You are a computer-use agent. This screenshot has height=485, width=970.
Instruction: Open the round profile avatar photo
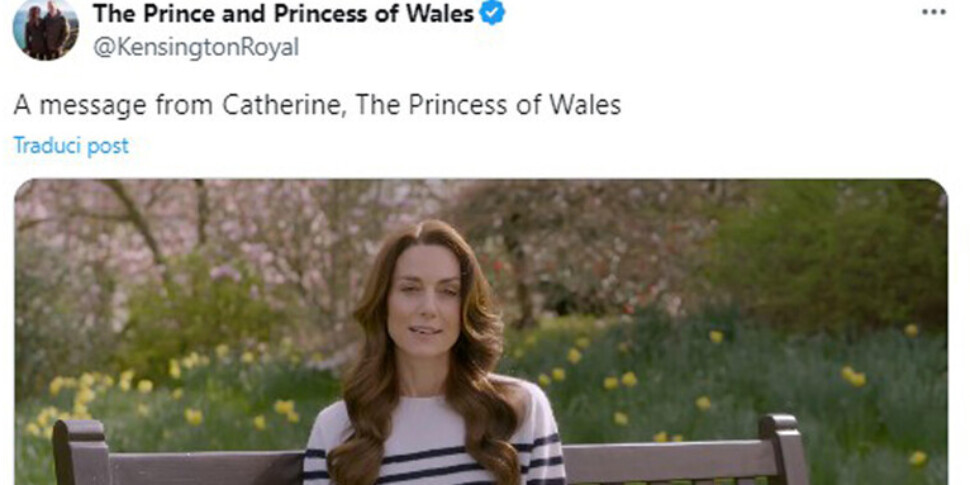(x=46, y=28)
